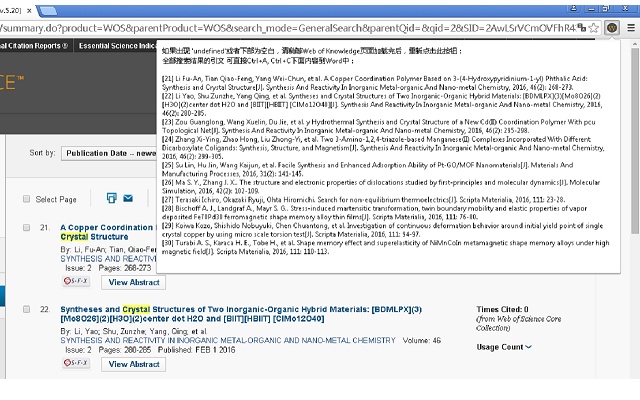Click citation [21] Li Fu-An in popup
Image resolution: width=640 pixels, height=400 pixels.
[x=374, y=83]
